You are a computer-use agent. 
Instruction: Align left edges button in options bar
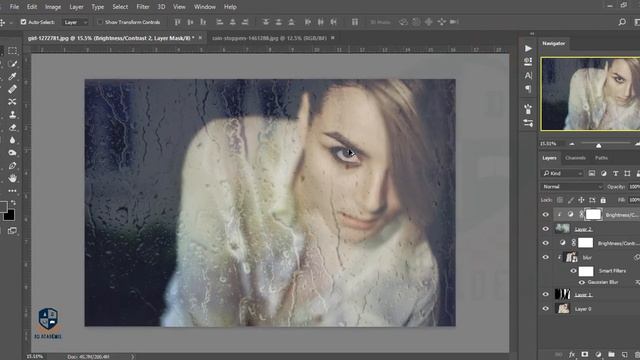220,22
